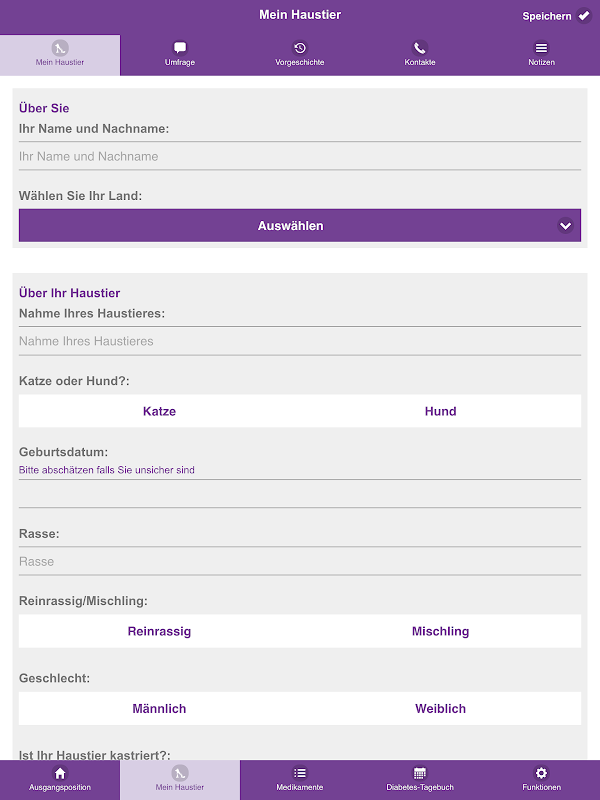Switch to top Mein Haustier tab
Screen dimensions: 600x800
click(x=60, y=55)
